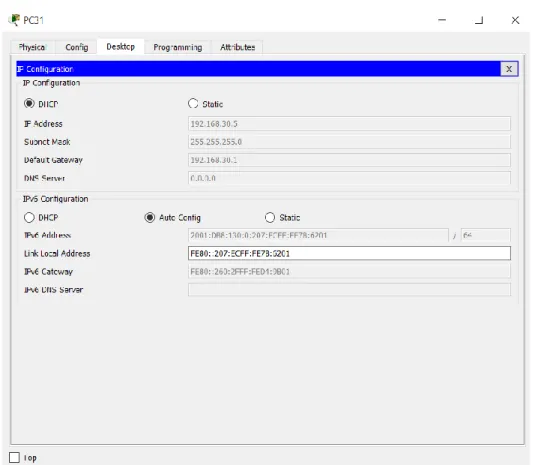Screen dimensions: 535x465
Task: Go to the Programming tab
Action: point(178,47)
